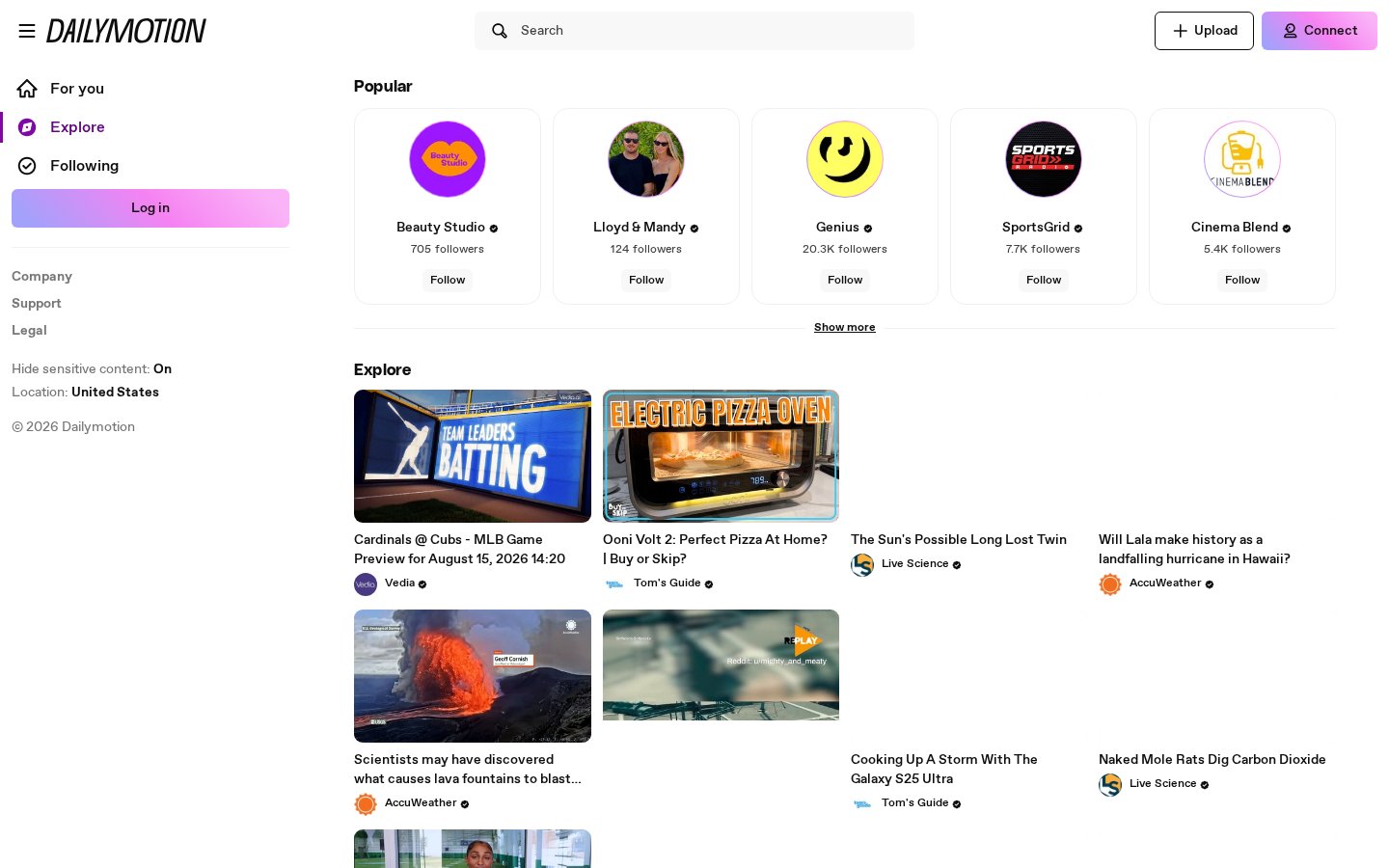
Task: Click Beauty Studio channel name
Action: (441, 228)
